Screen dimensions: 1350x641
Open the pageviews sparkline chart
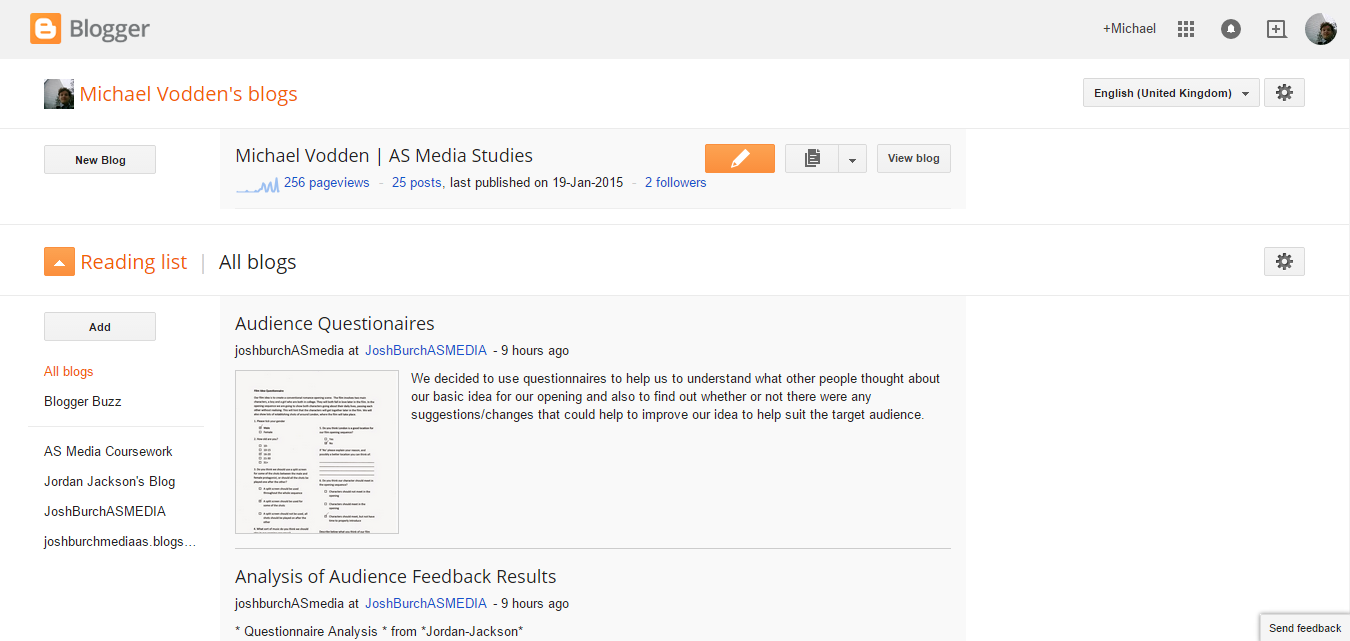(x=257, y=185)
